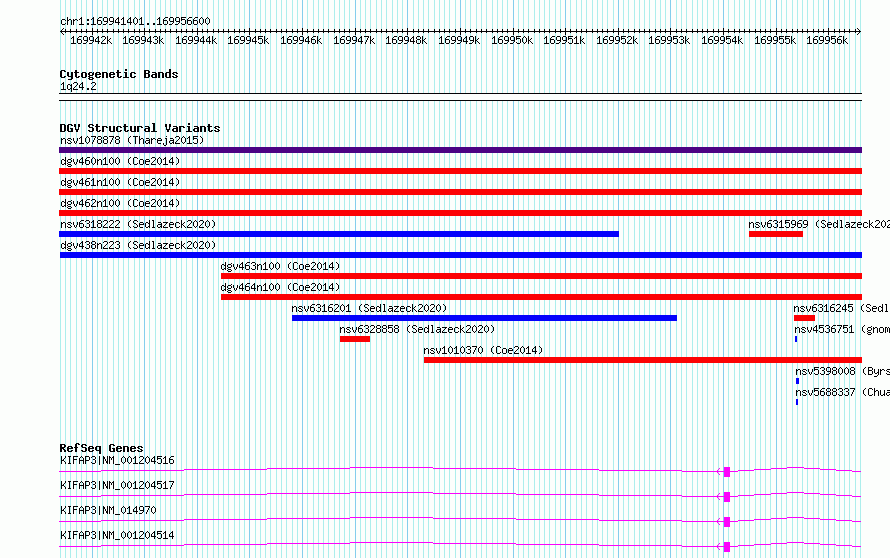Click the dgv463n100 (Coe2014) red bar

pyautogui.click(x=541, y=276)
